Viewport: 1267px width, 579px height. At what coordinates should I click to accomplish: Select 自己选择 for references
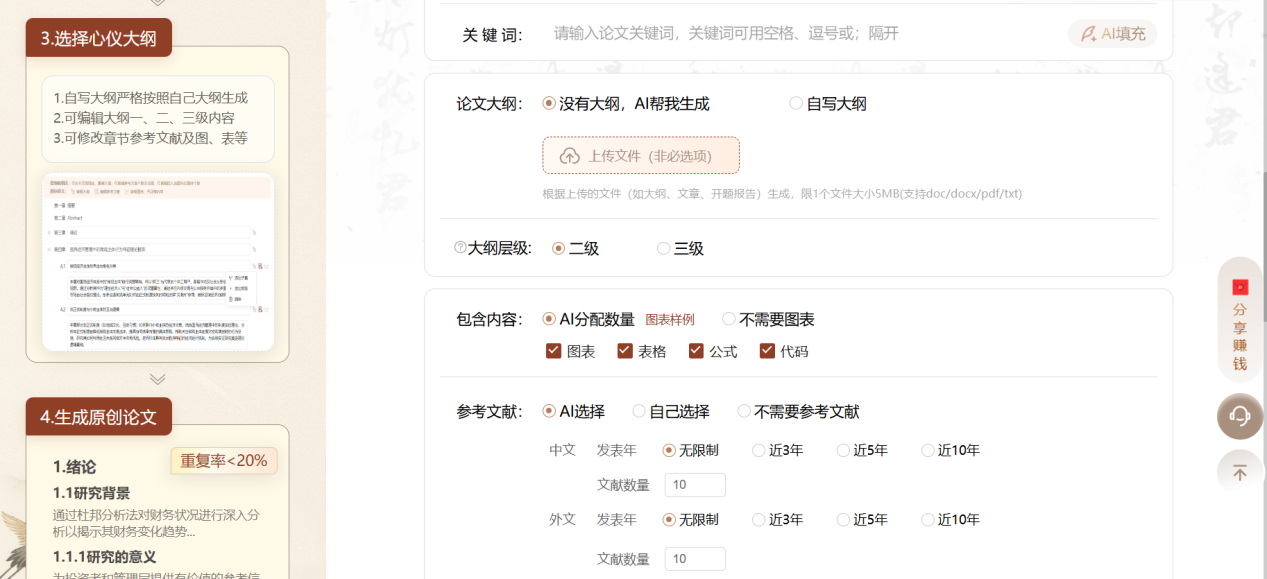tap(639, 411)
